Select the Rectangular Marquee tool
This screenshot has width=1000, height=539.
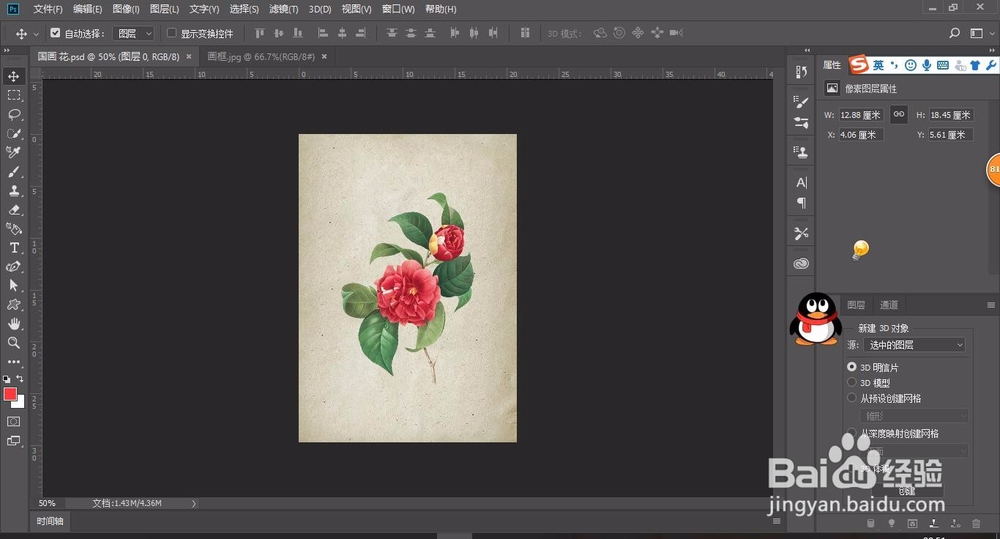pyautogui.click(x=13, y=95)
